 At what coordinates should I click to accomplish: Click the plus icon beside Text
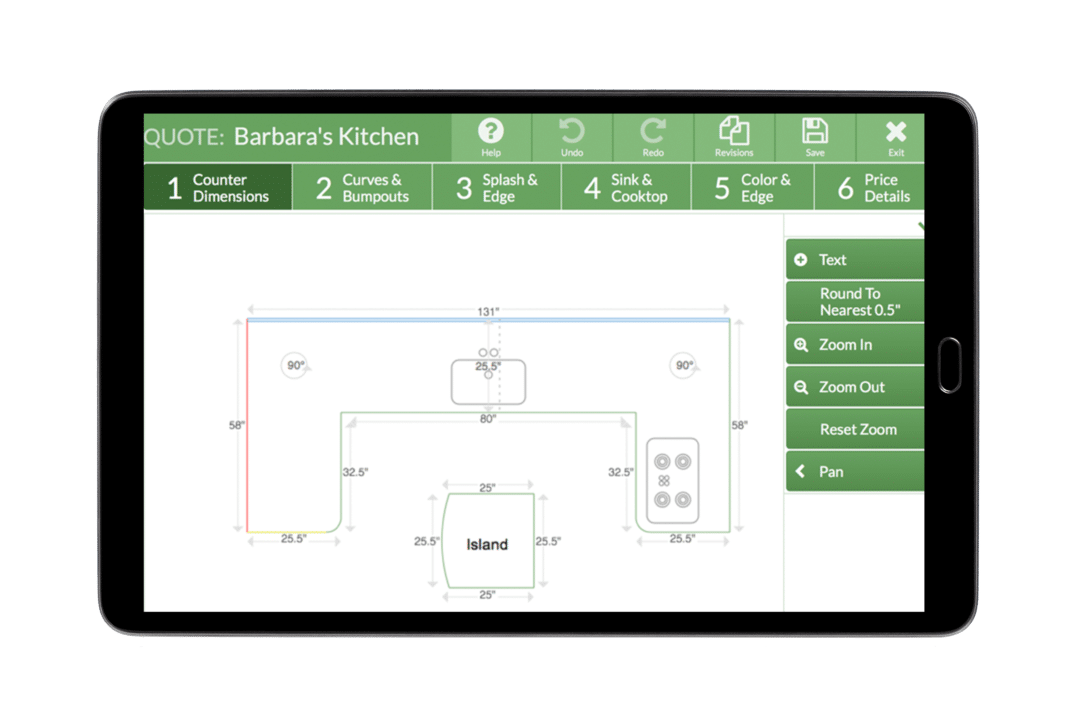click(800, 260)
